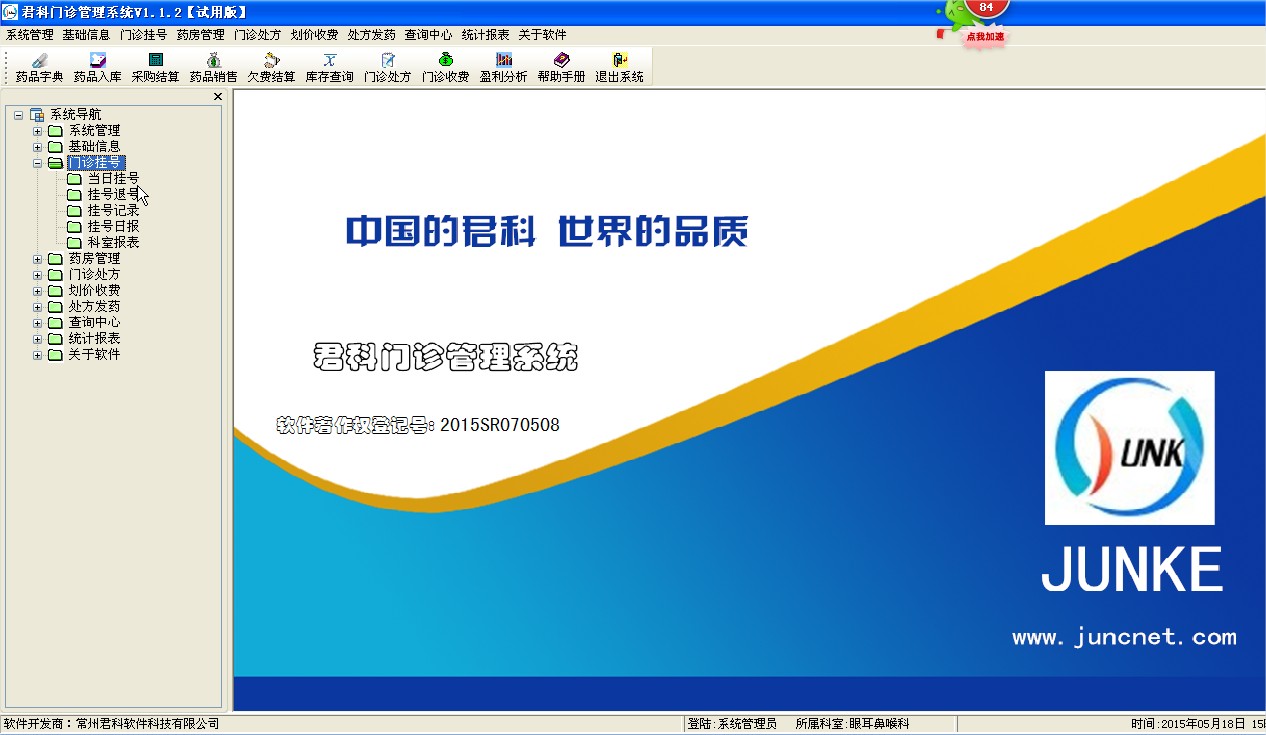Screen dimensions: 1266x735
Task: Open the 门诊处方 menu
Action: (257, 35)
